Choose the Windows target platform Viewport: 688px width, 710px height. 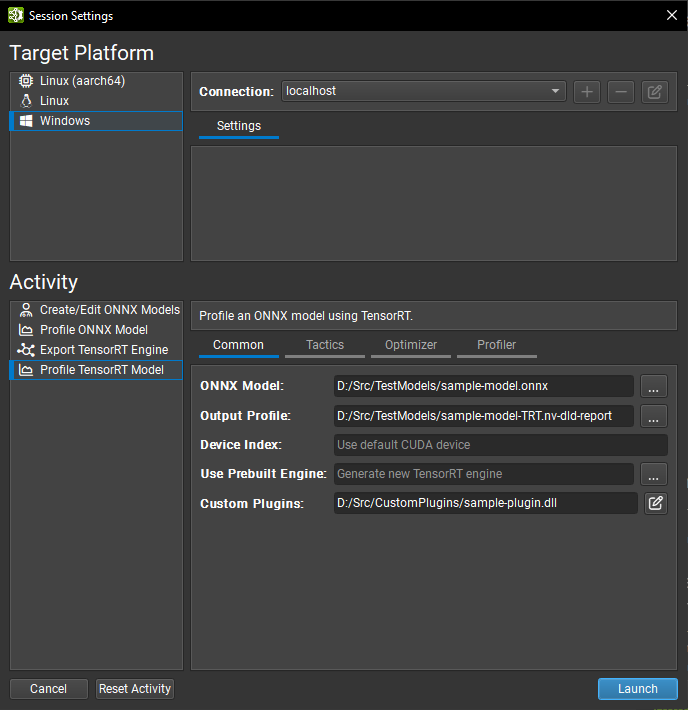[x=65, y=121]
